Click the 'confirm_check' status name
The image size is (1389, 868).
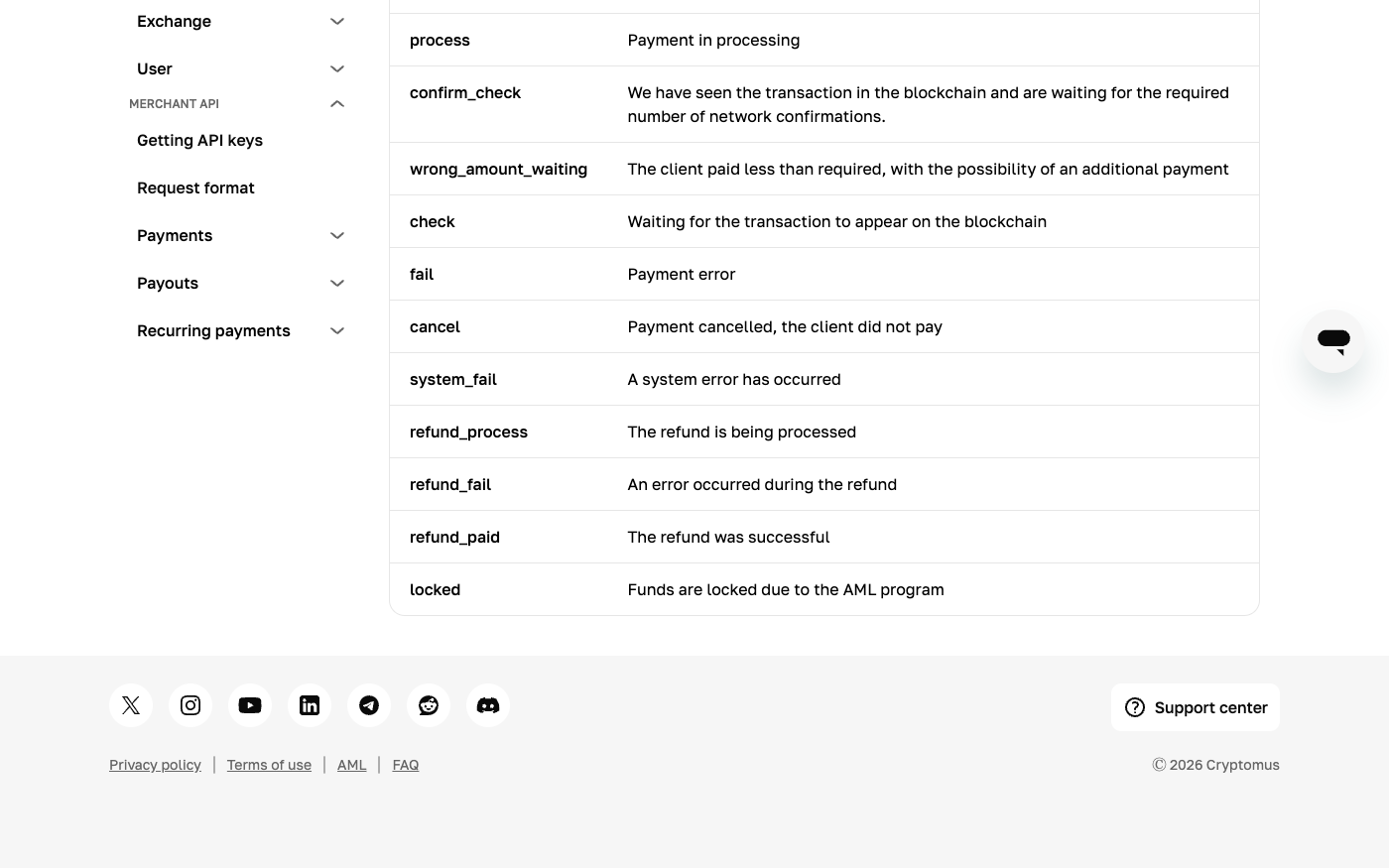click(465, 92)
